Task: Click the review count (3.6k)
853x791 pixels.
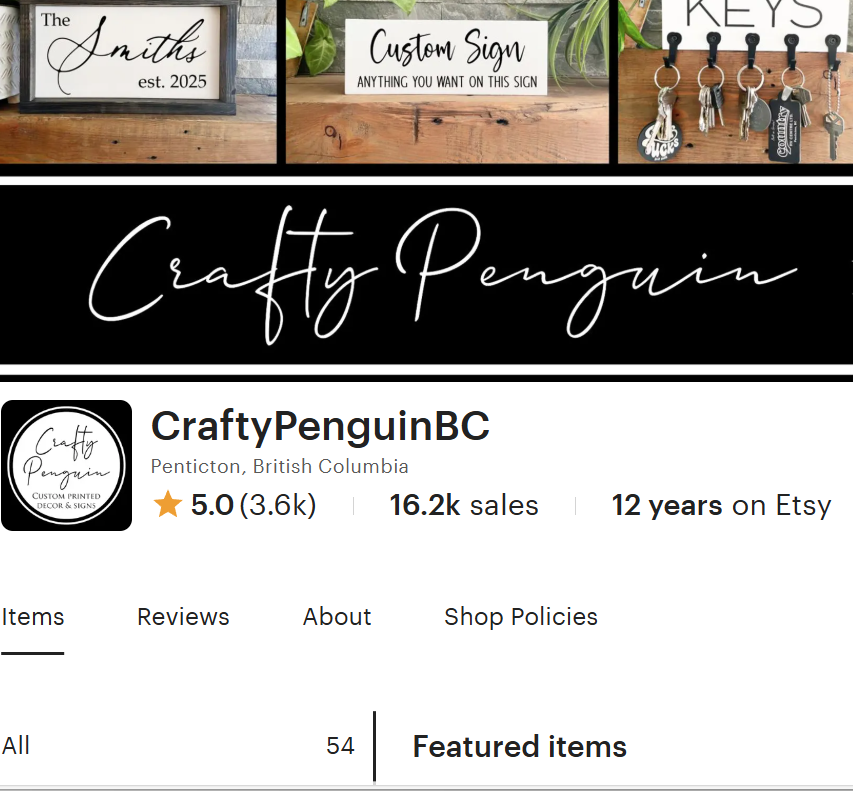Action: click(x=277, y=505)
